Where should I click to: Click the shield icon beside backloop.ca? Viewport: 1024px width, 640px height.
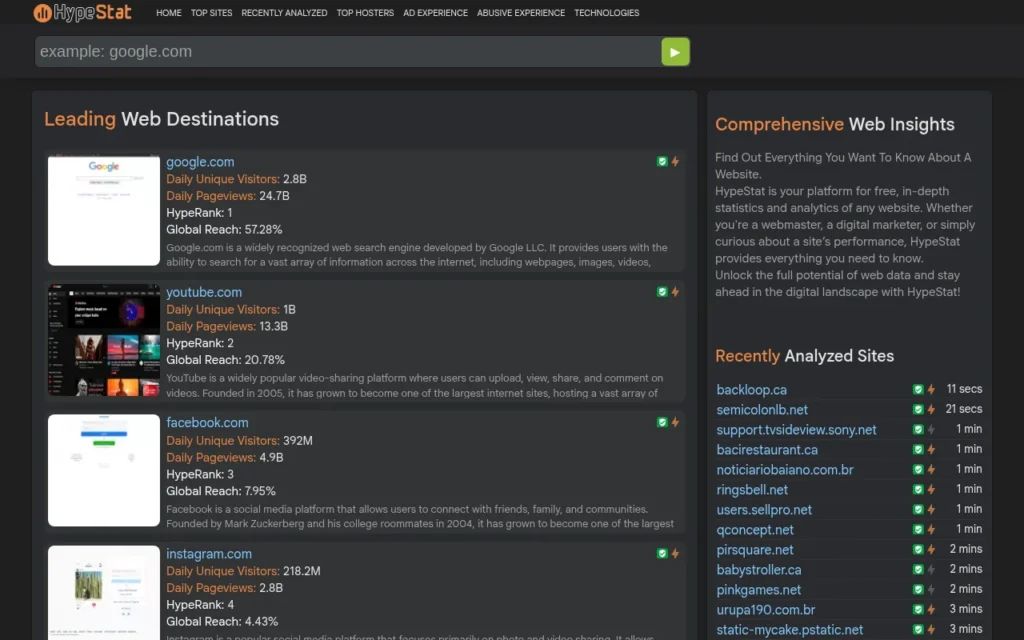[918, 389]
